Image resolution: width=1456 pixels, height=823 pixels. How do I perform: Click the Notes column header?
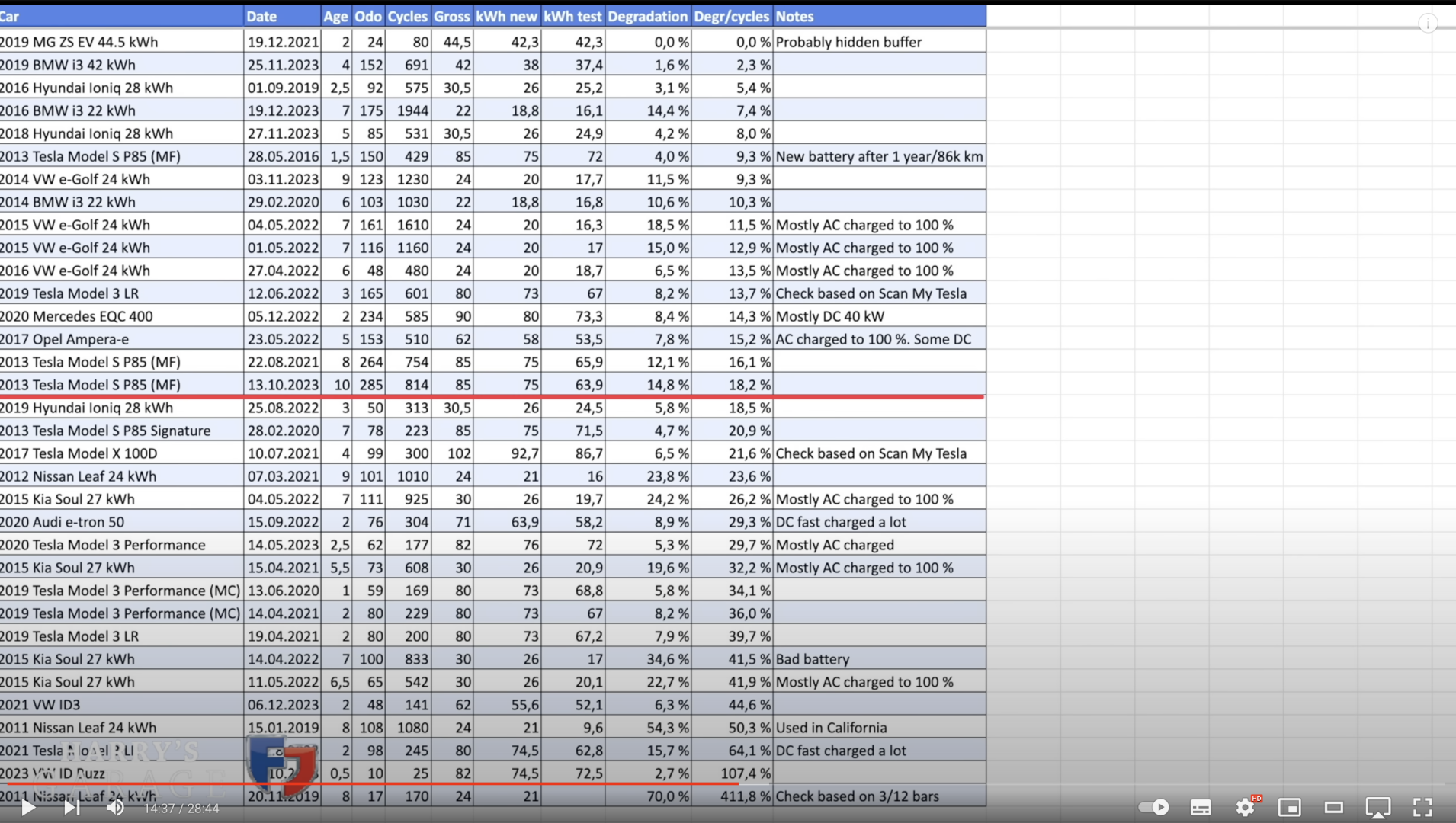click(794, 16)
